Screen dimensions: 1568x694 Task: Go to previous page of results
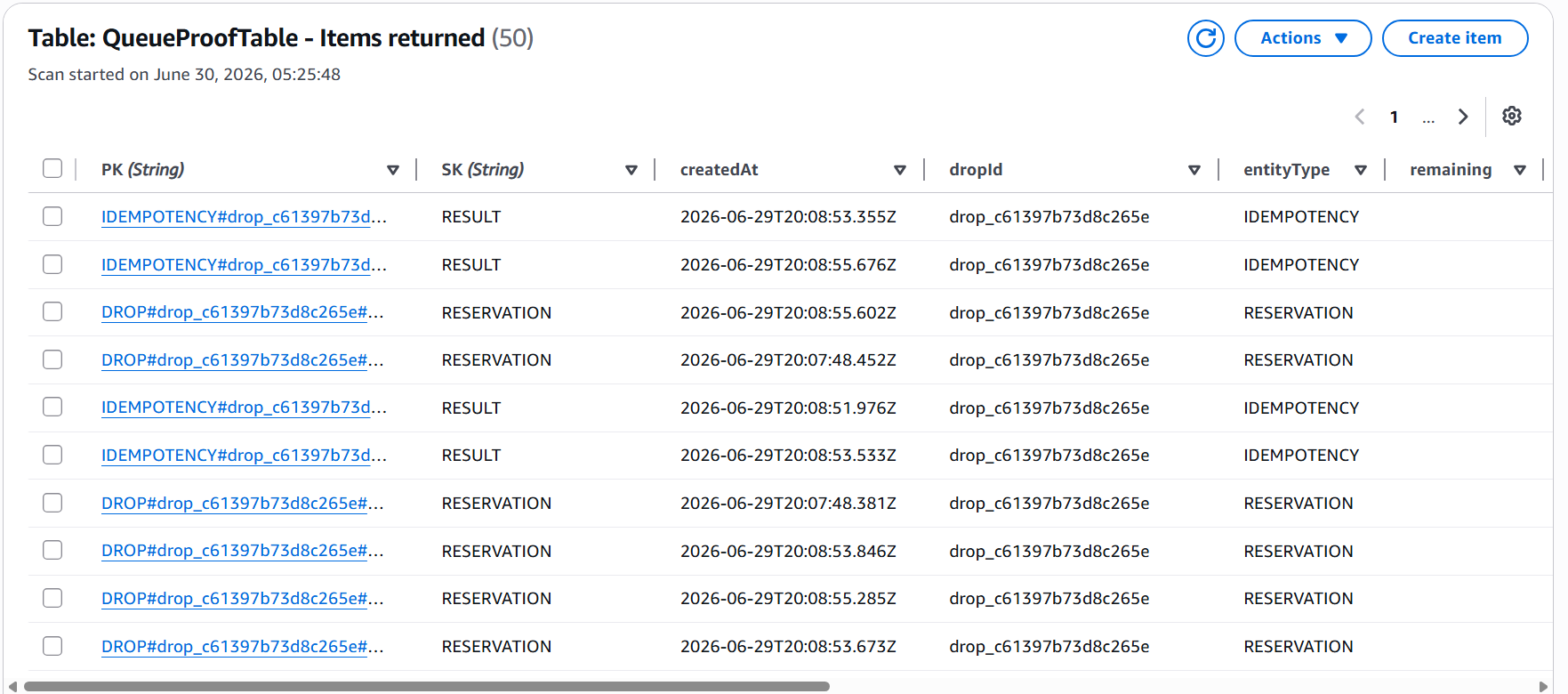tap(1359, 117)
